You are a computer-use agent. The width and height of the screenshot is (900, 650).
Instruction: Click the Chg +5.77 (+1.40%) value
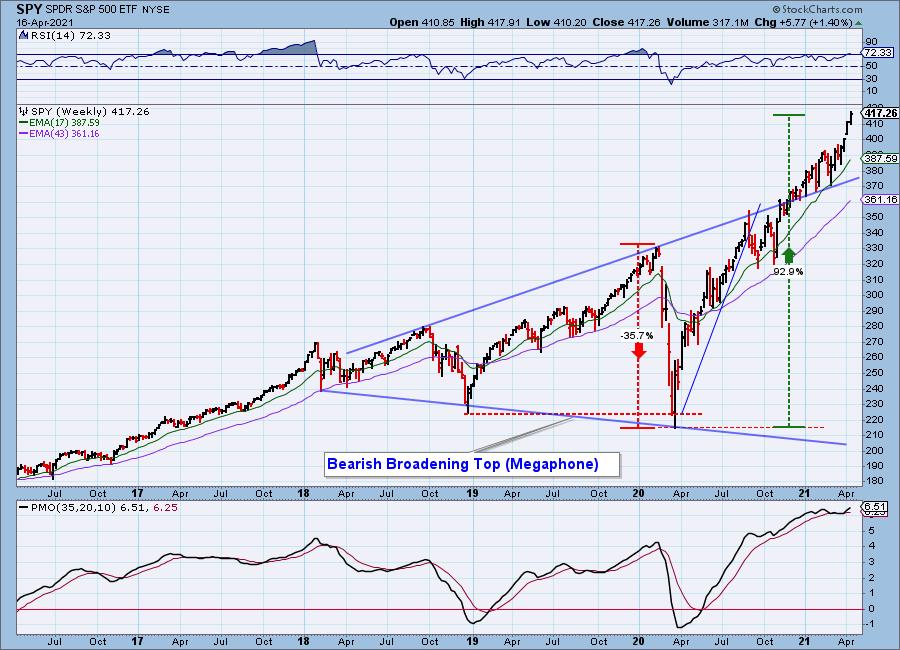(x=804, y=22)
